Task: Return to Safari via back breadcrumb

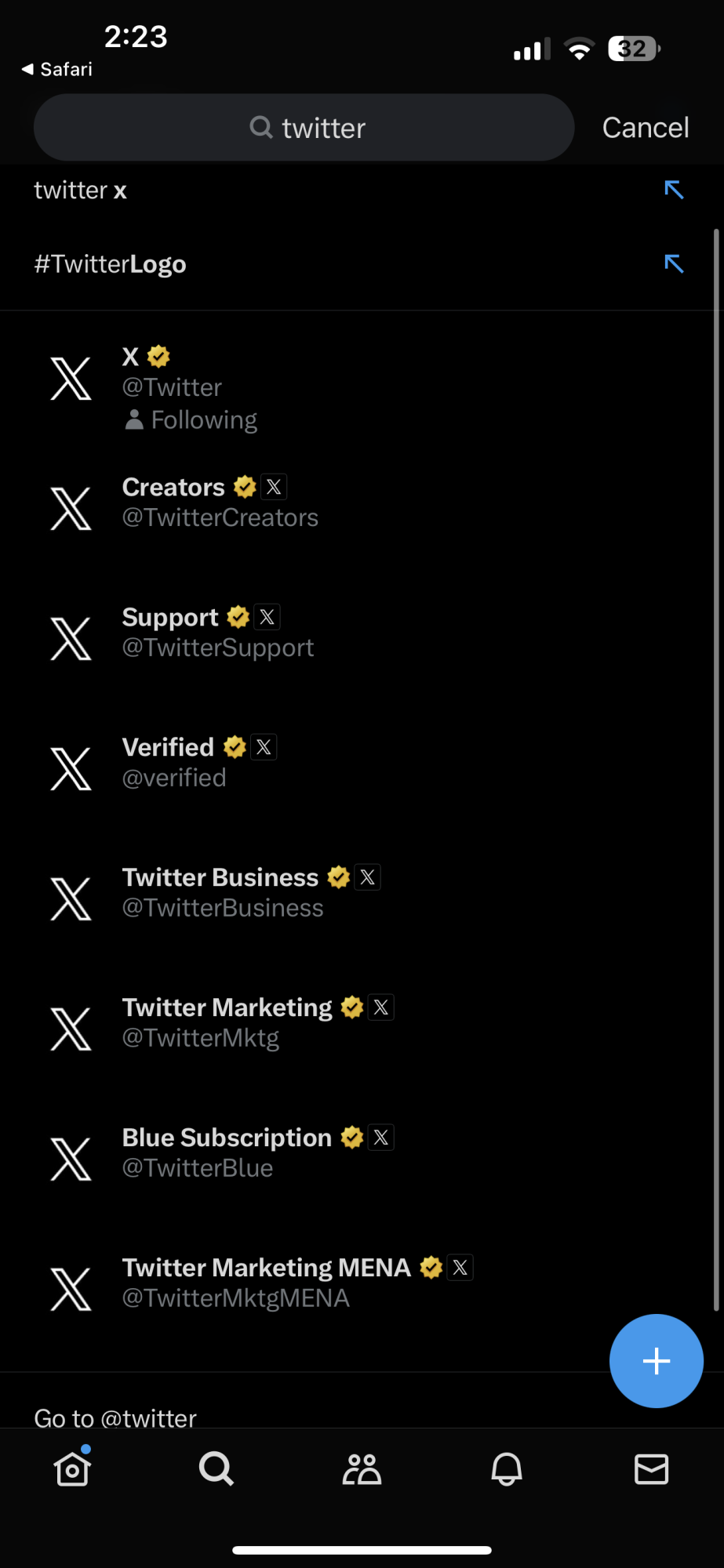Action: coord(56,69)
